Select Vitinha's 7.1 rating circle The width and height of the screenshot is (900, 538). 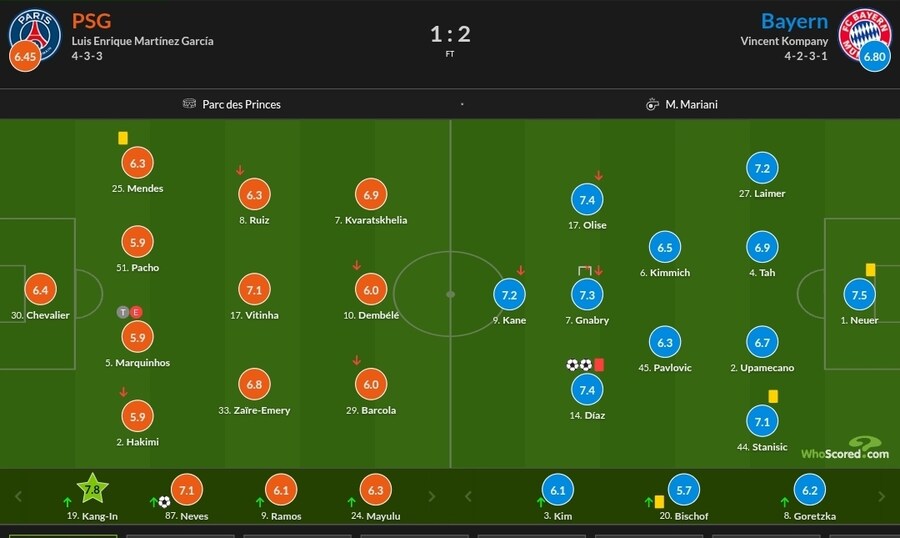[x=254, y=290]
